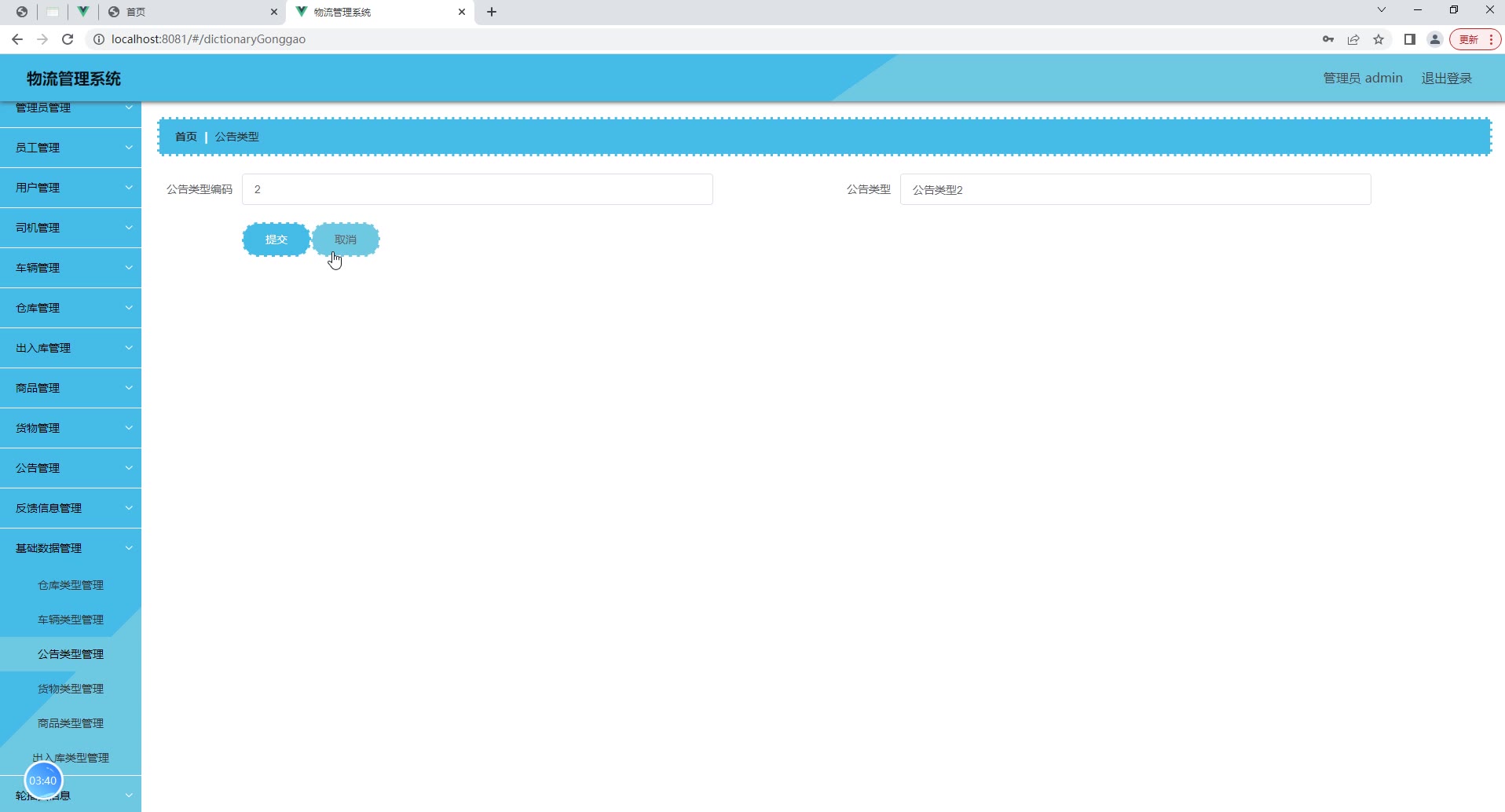Focus the 公告类型 input containing 公告类型2
Viewport: 1505px width, 812px height.
click(1136, 189)
